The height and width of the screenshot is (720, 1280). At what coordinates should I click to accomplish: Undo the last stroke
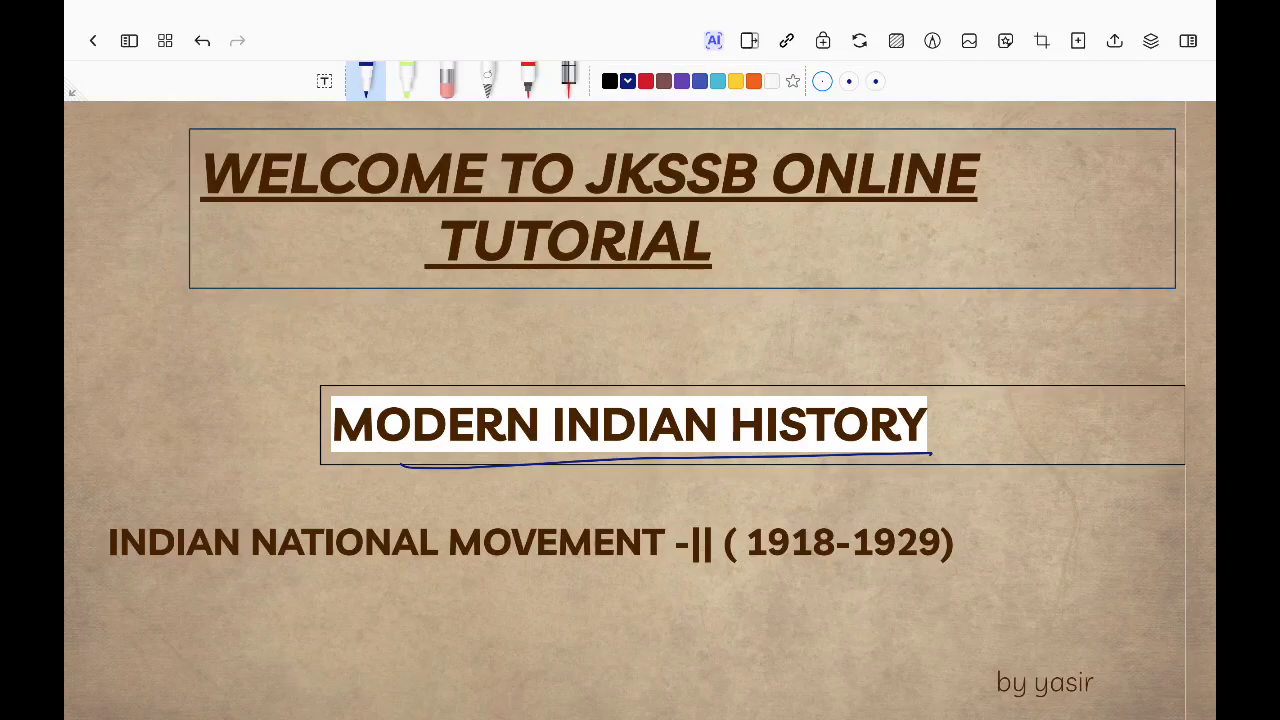(x=202, y=41)
